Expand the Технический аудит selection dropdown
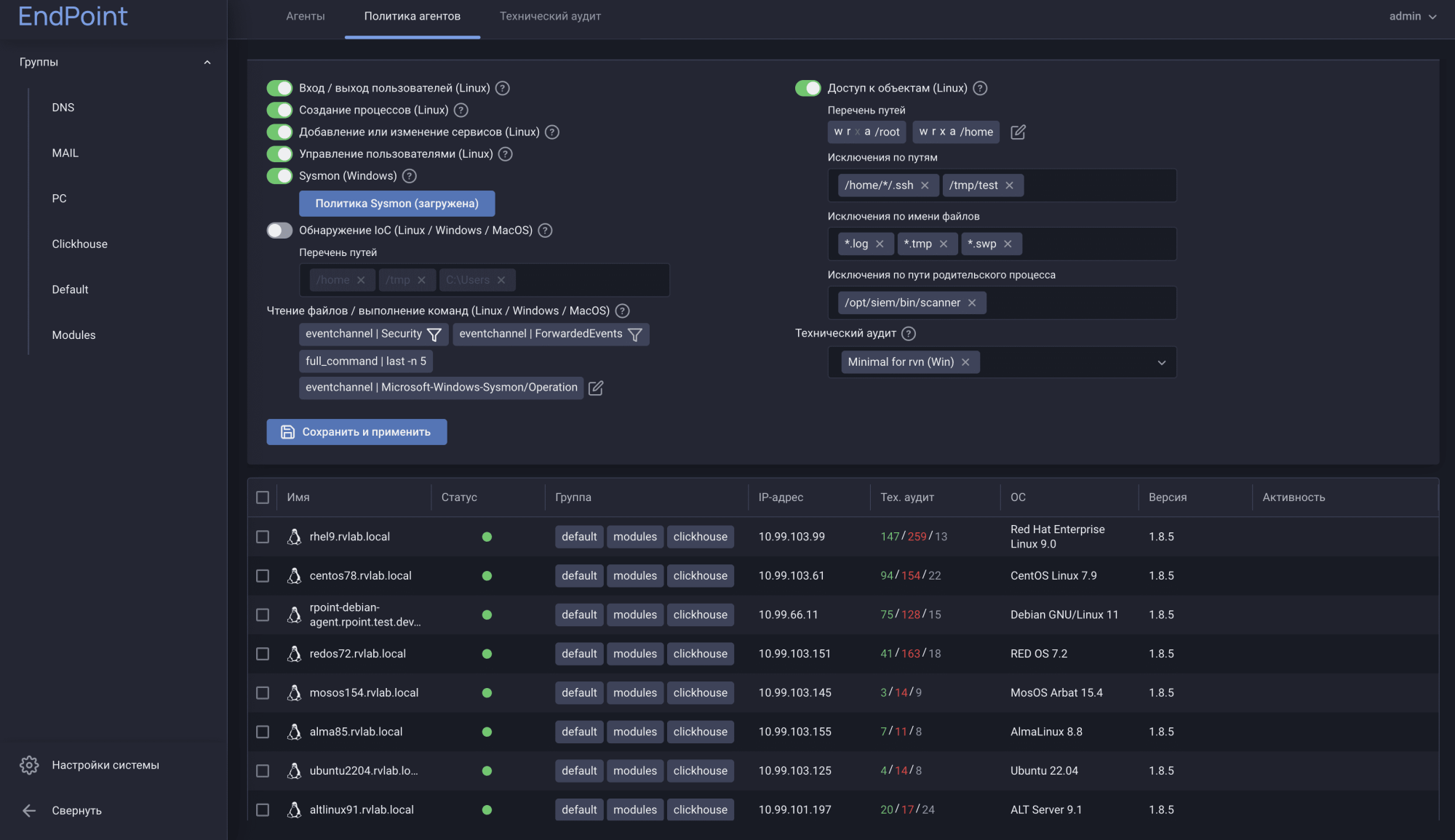 1162,362
